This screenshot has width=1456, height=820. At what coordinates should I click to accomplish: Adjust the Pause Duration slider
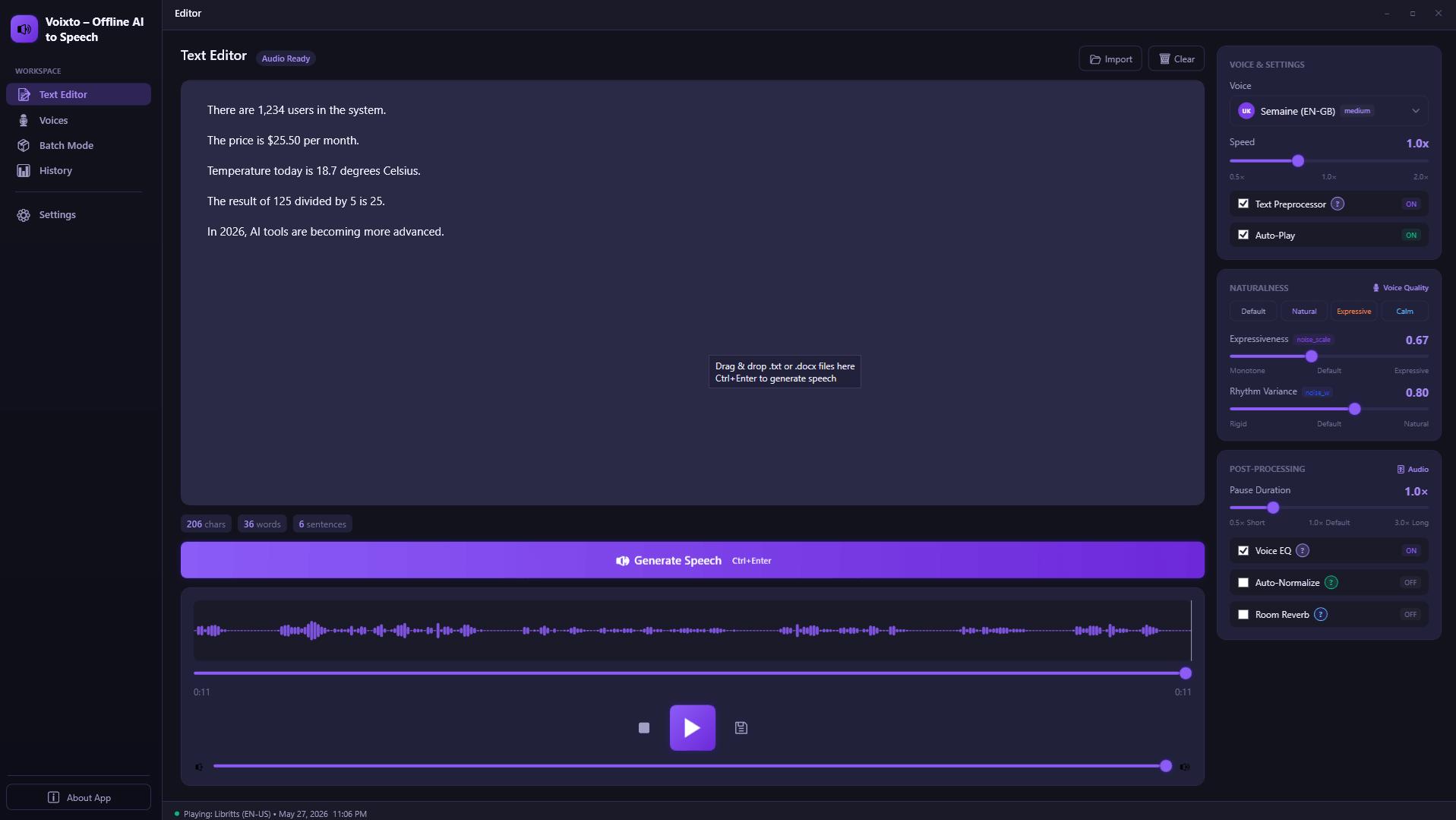[1328, 508]
